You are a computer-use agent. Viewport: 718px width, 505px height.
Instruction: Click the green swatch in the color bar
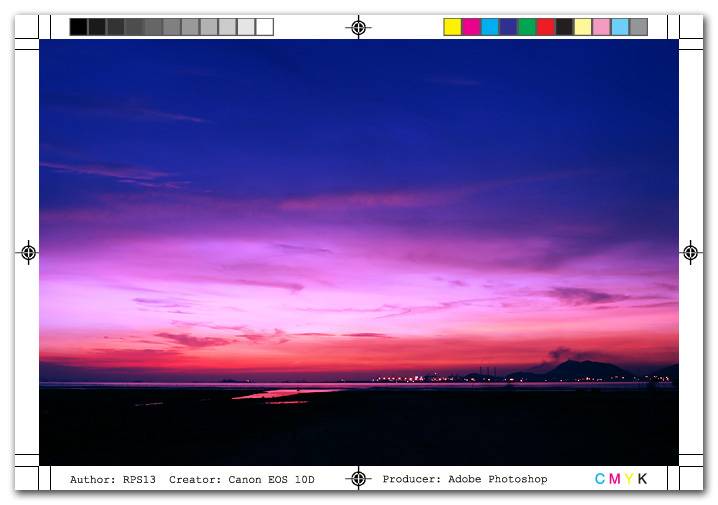[527, 27]
